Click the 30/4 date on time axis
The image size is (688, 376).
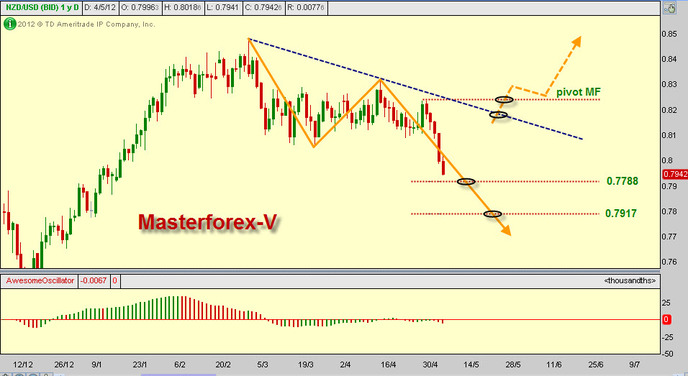pyautogui.click(x=430, y=365)
